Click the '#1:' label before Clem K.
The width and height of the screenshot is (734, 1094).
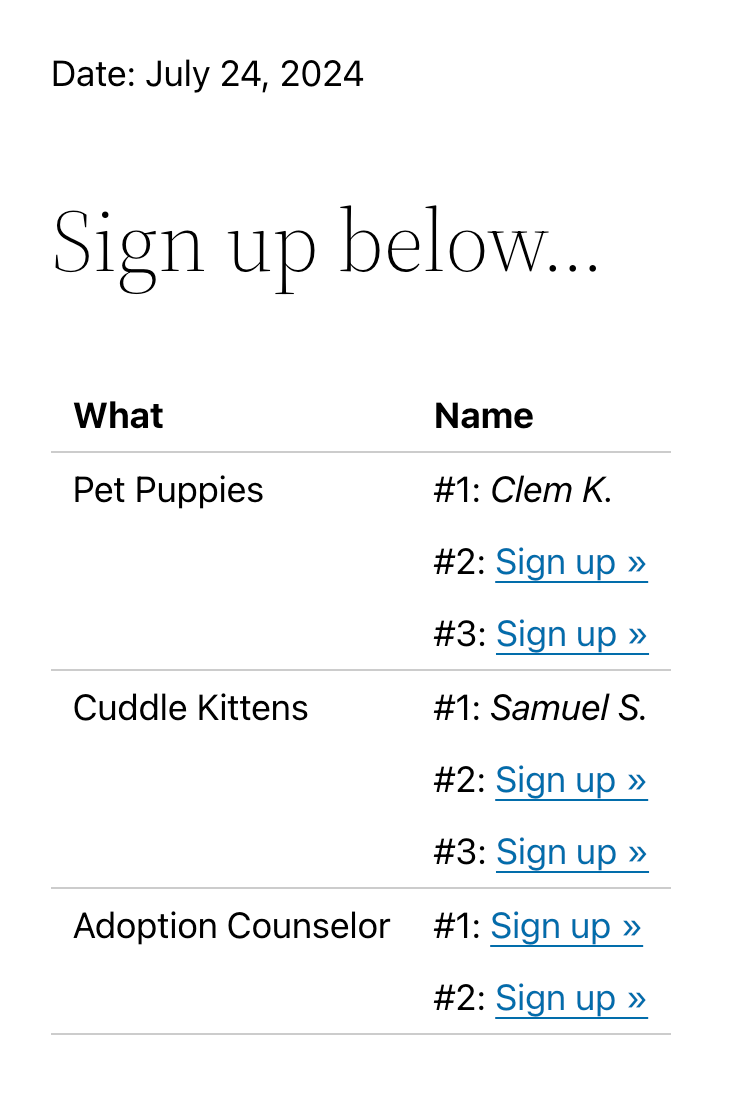[x=458, y=490]
